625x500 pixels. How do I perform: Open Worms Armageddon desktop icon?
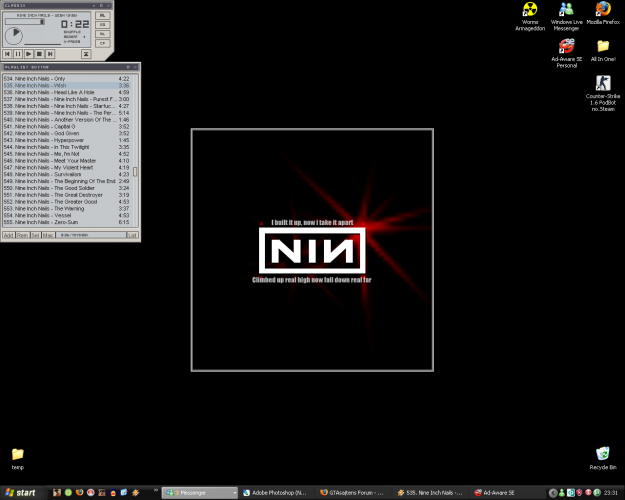coord(531,14)
